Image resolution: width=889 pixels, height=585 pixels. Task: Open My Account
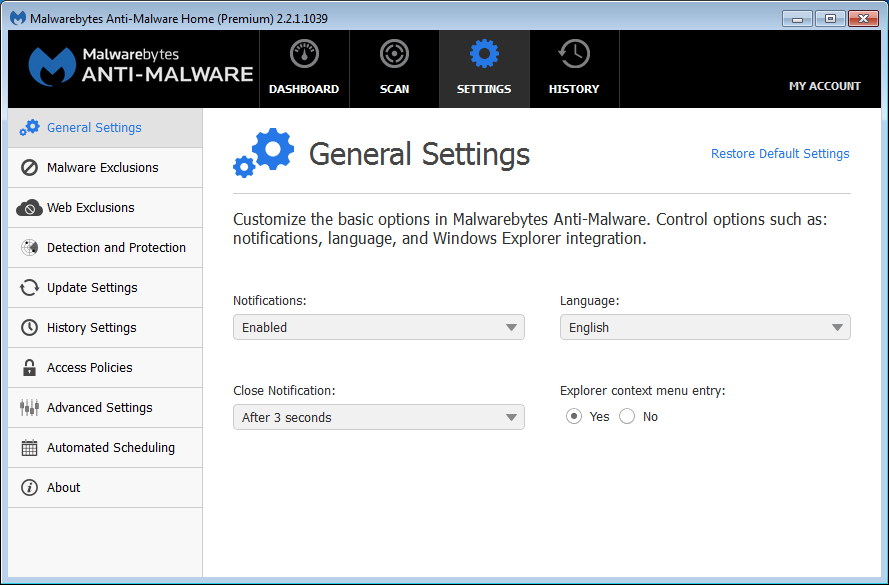(824, 86)
